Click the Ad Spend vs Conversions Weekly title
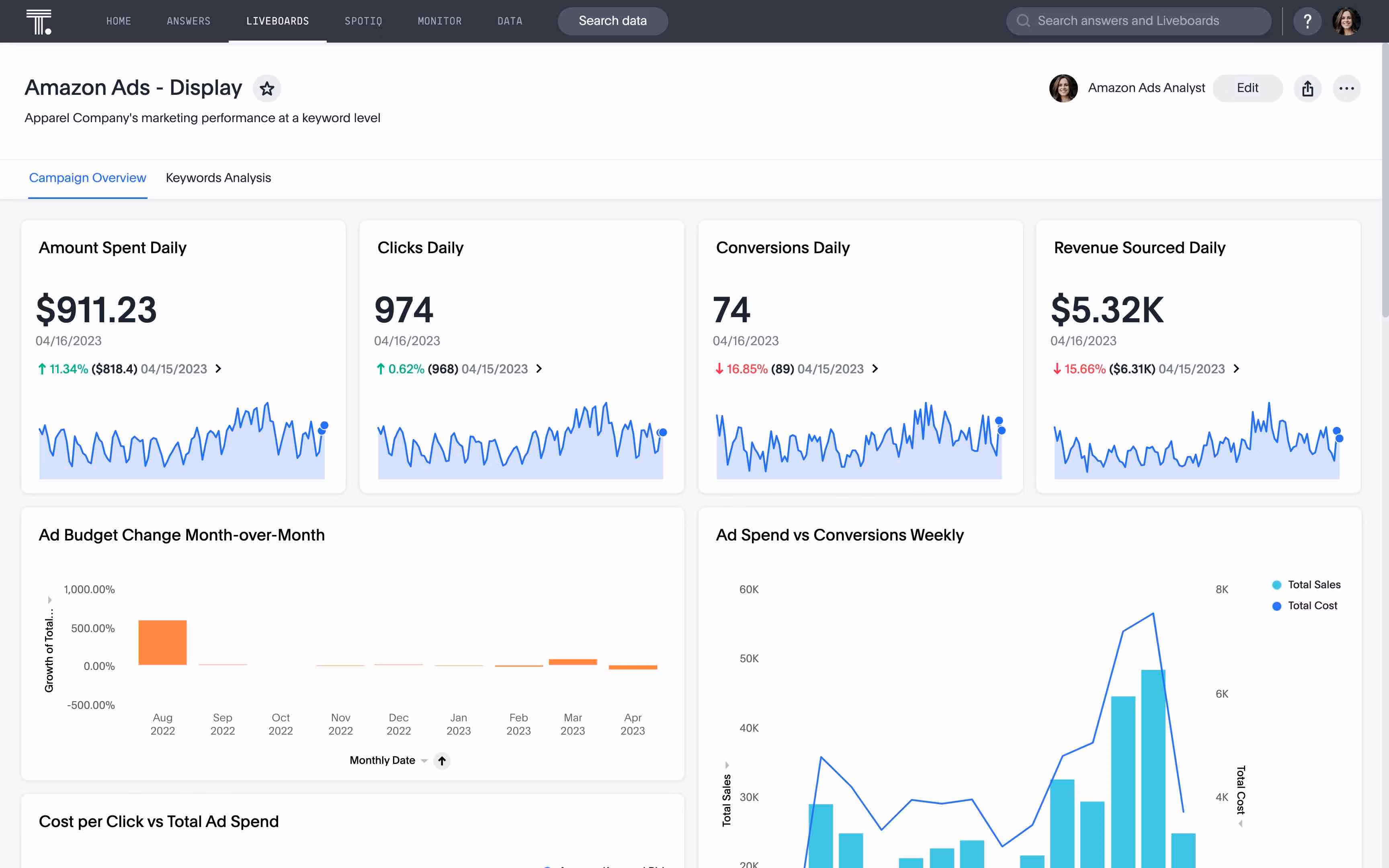This screenshot has height=868, width=1389. [840, 535]
